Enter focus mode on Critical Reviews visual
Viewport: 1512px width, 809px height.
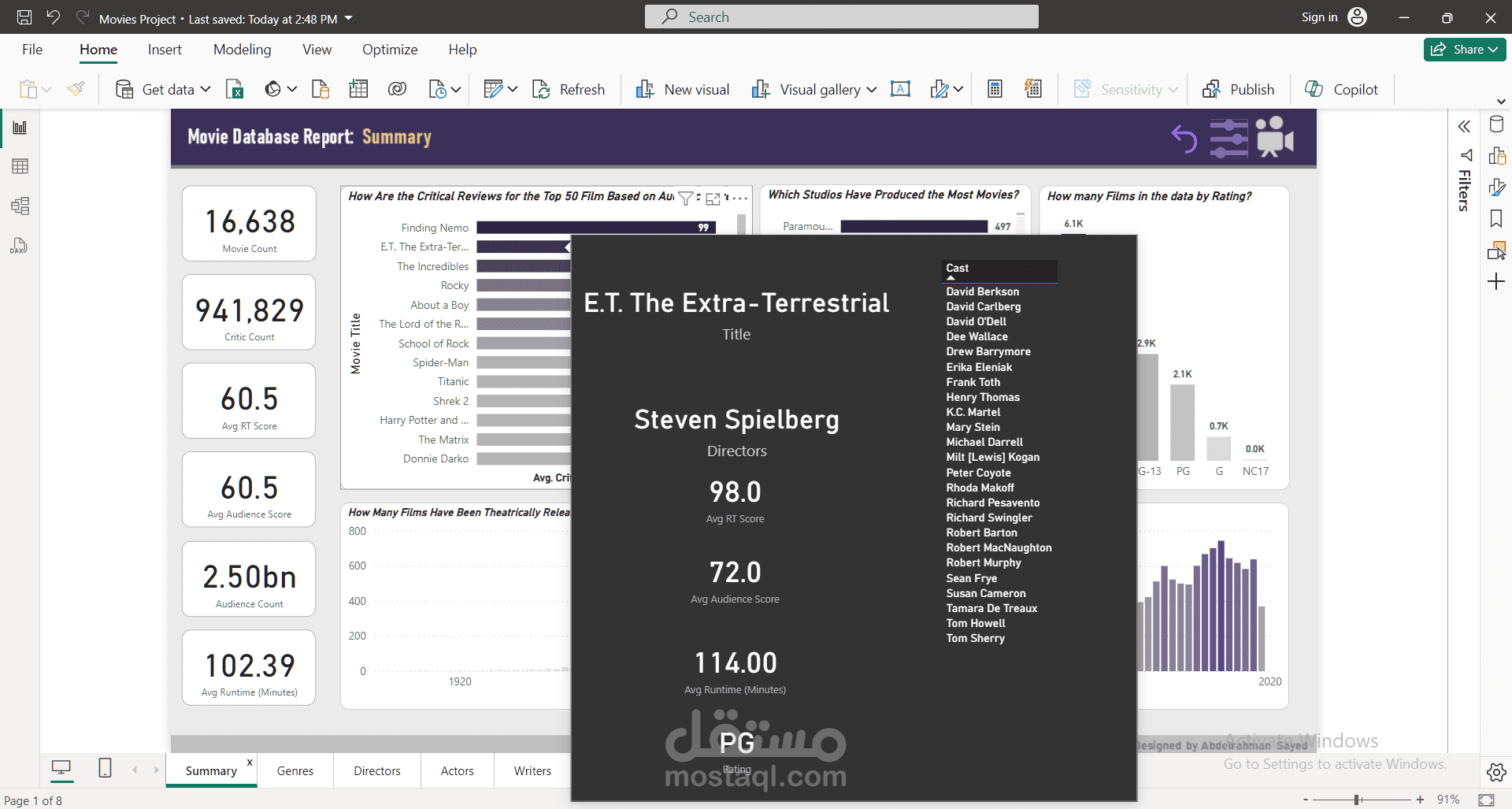coord(713,199)
